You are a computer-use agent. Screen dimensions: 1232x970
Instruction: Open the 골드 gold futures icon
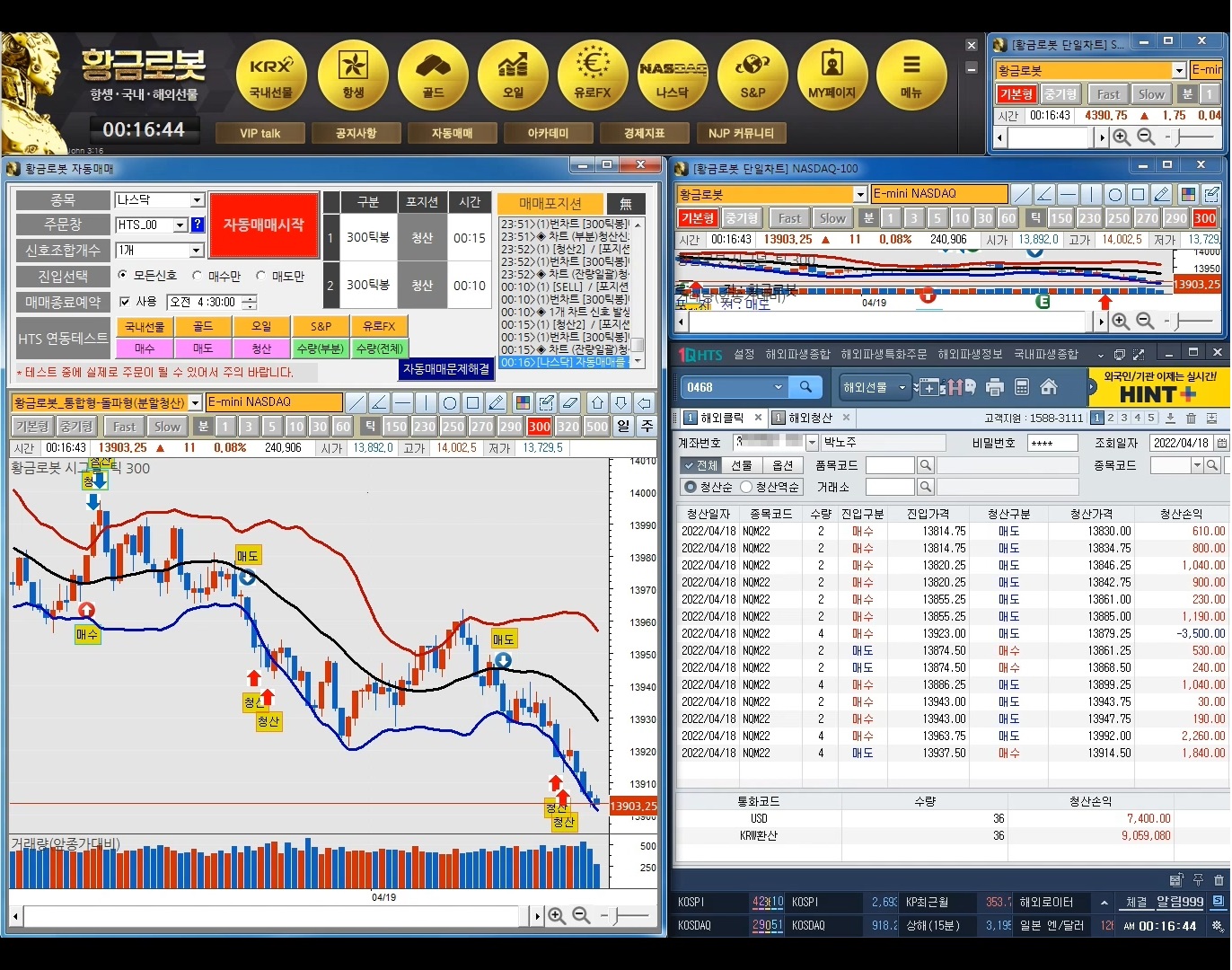coord(433,75)
